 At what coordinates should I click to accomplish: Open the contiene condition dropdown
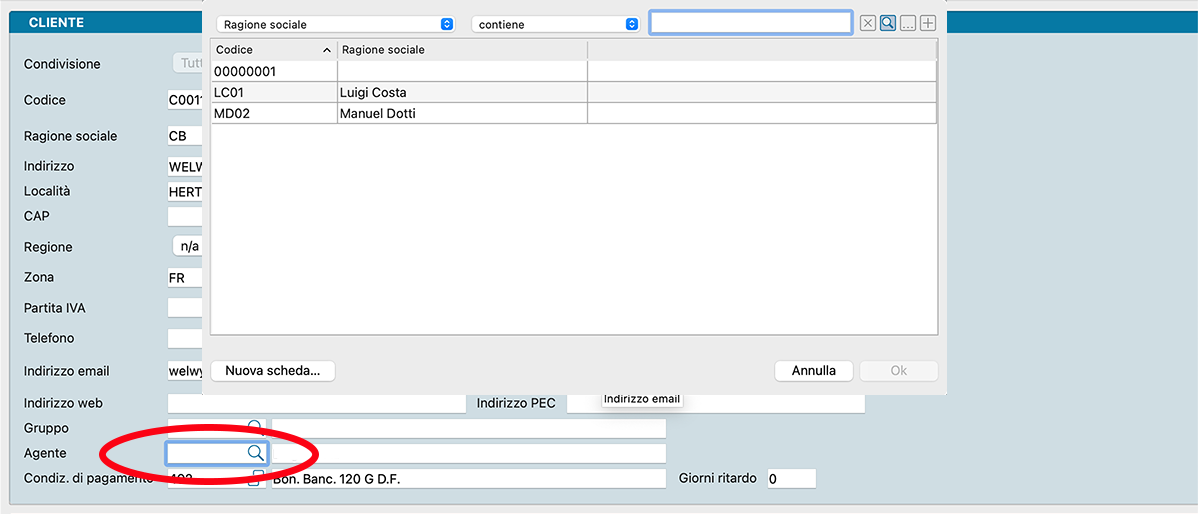555,24
